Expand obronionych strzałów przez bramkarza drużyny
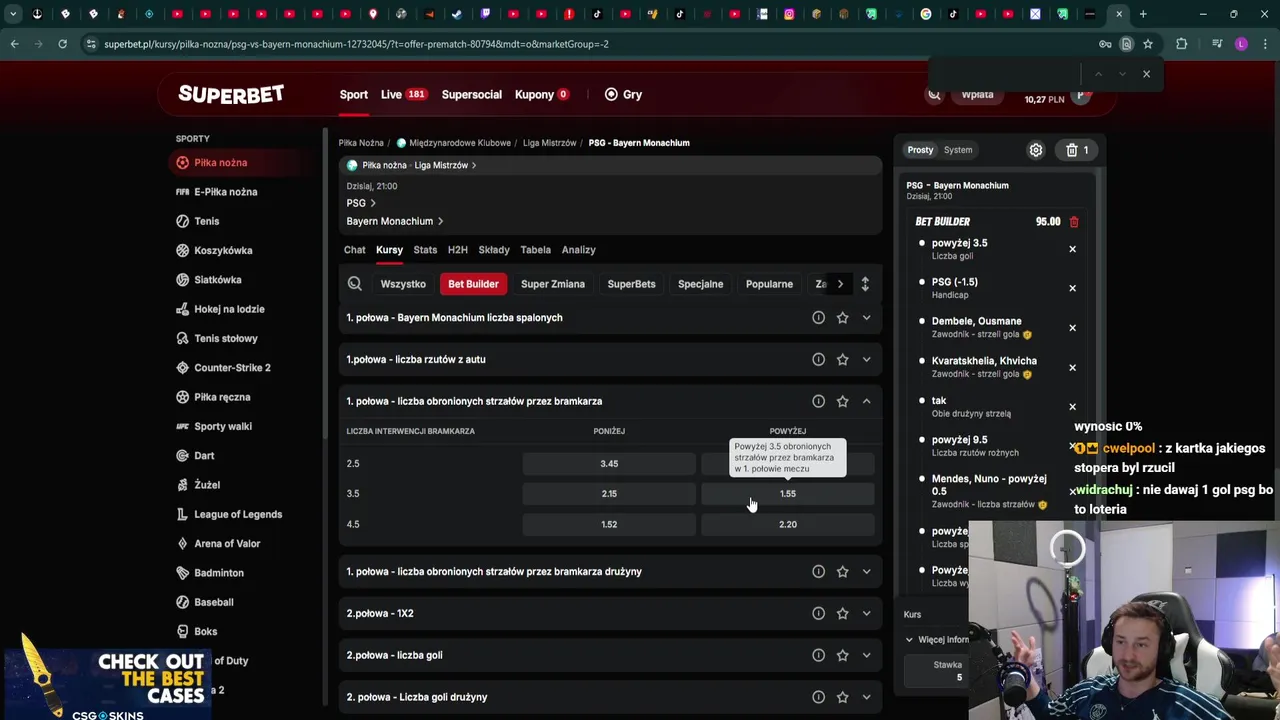 [866, 571]
